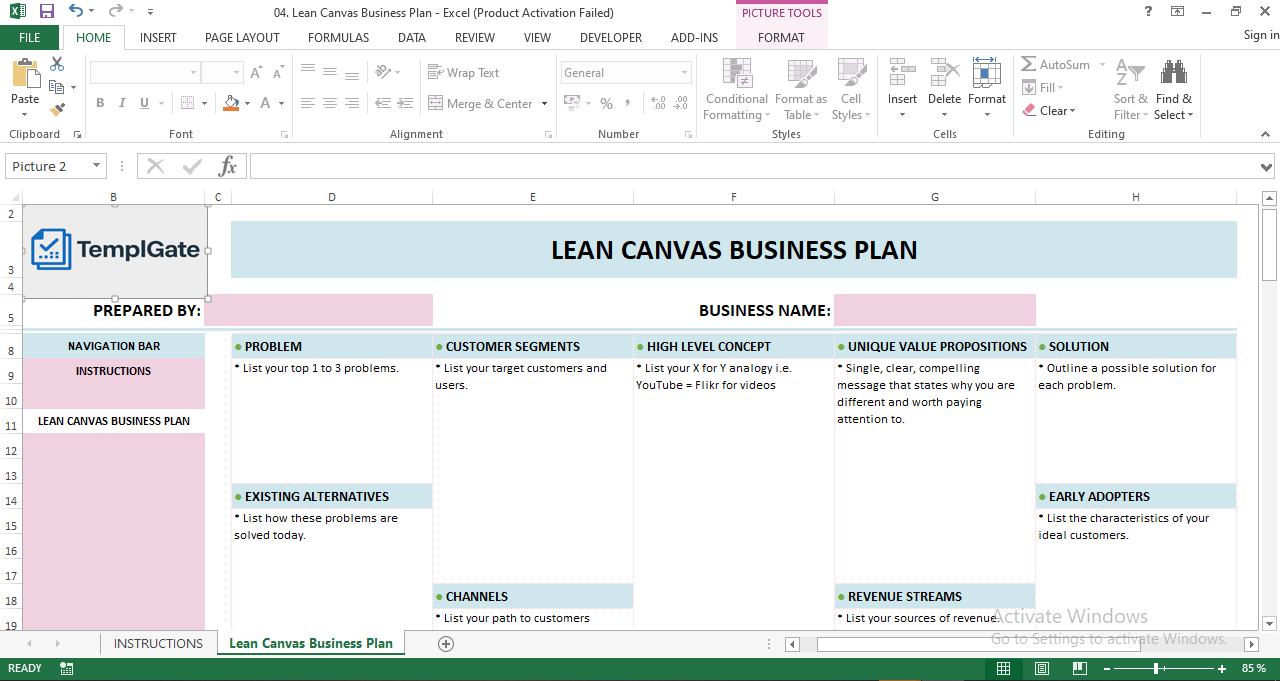
Task: Expand the formula bar chevron
Action: point(1267,167)
